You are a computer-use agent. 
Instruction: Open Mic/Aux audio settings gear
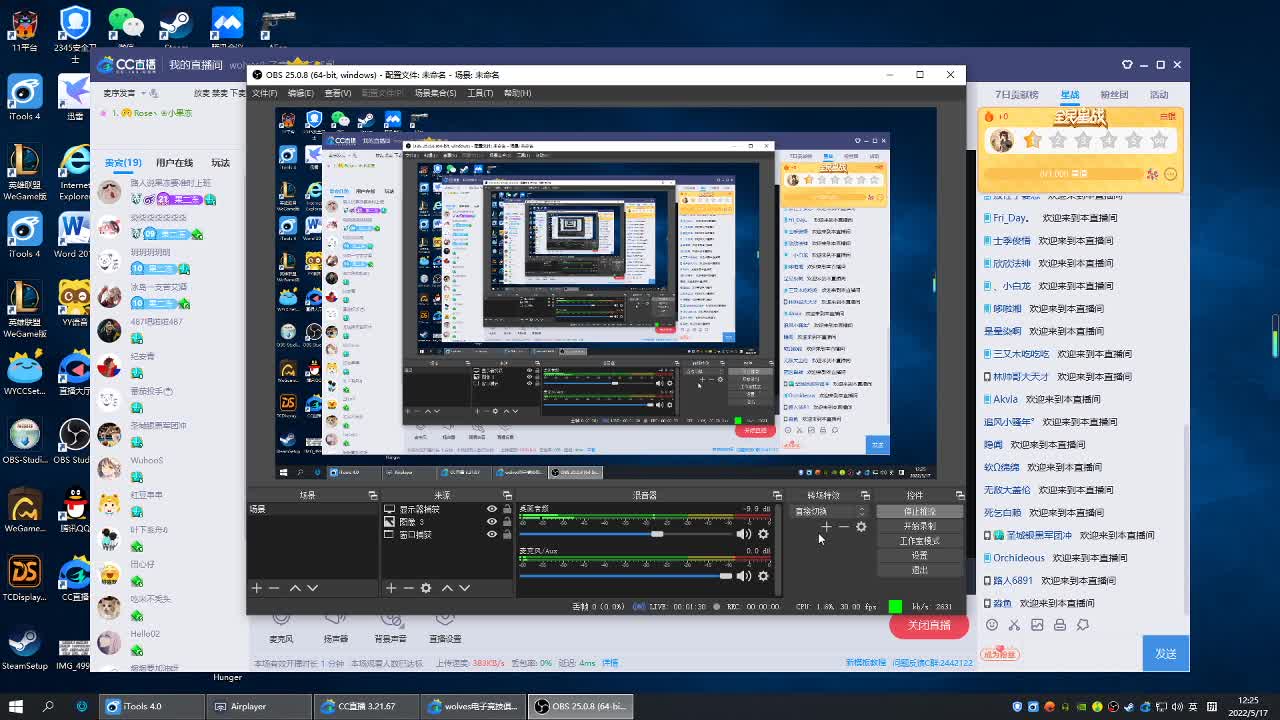763,576
